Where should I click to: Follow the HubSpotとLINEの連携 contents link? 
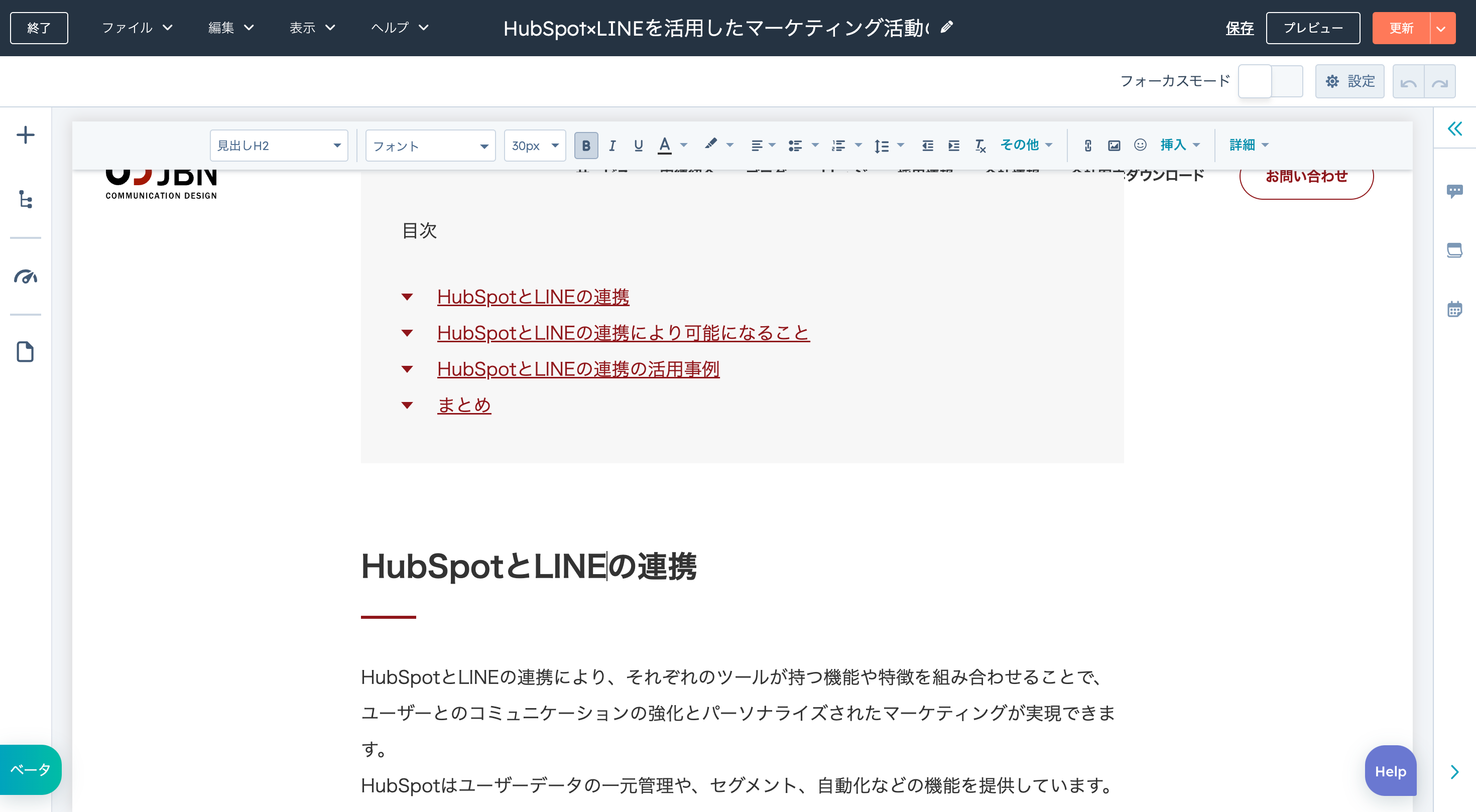click(533, 297)
